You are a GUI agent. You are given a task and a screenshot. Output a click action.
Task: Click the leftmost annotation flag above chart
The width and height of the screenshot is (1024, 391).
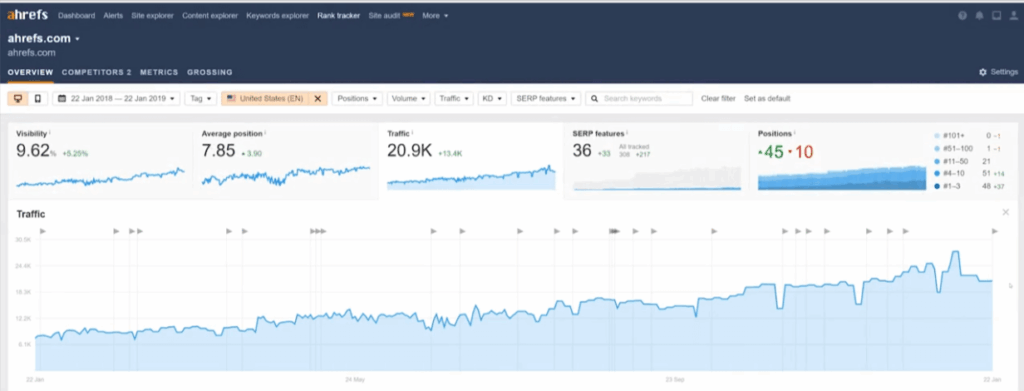tap(43, 231)
